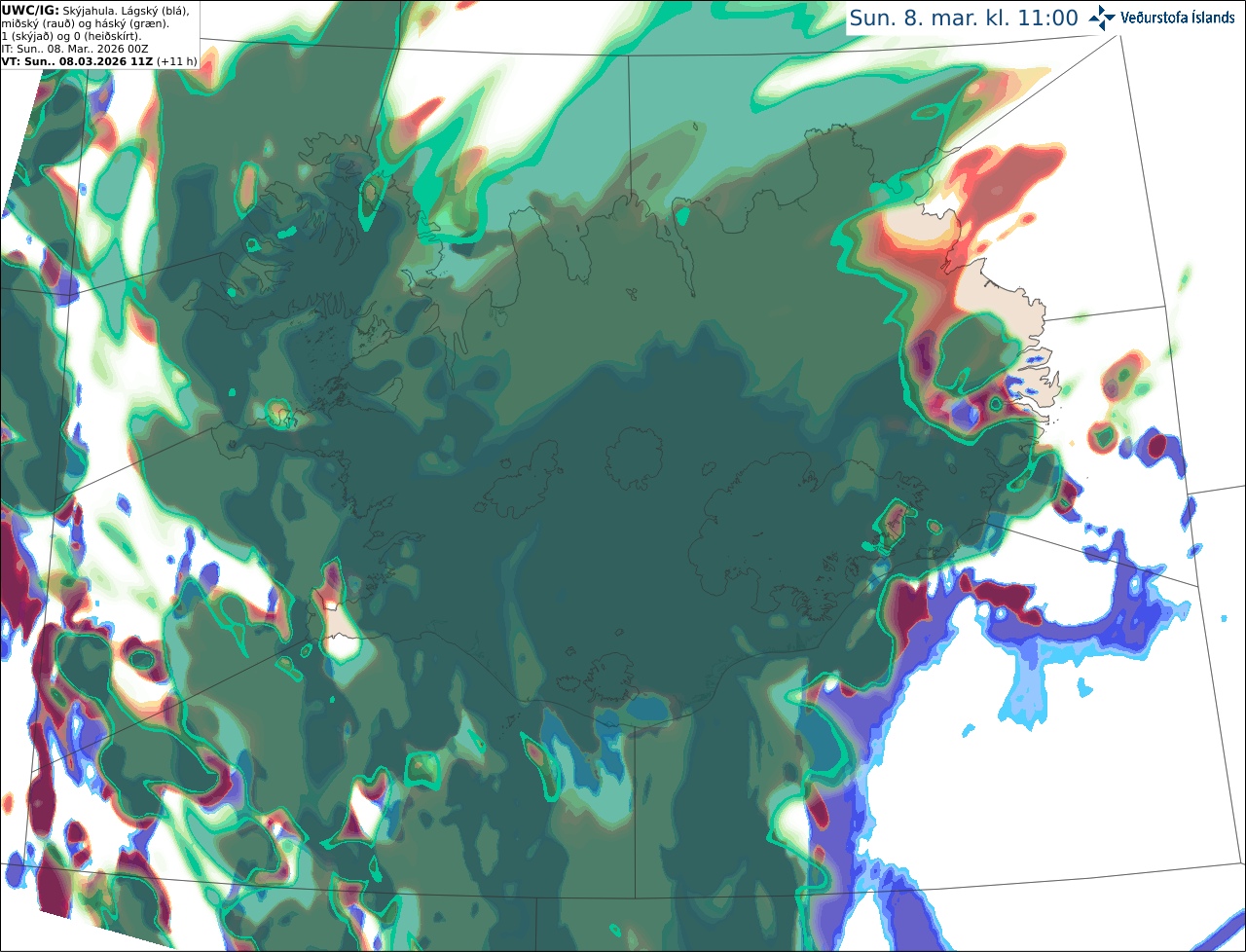Click the "miðský (rauð) og háský (græn)." line

86,23
